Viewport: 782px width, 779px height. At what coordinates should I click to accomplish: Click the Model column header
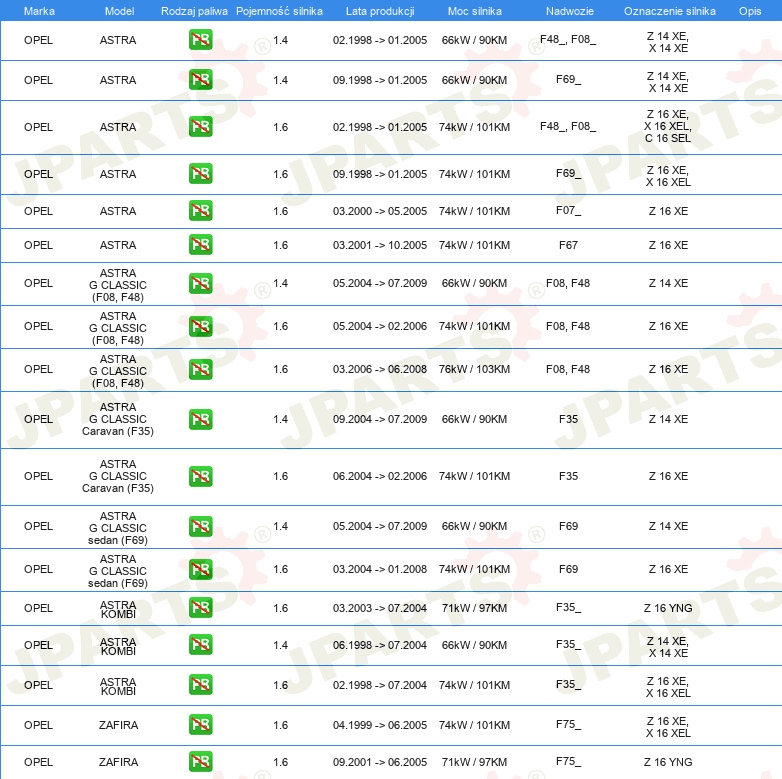click(x=119, y=11)
